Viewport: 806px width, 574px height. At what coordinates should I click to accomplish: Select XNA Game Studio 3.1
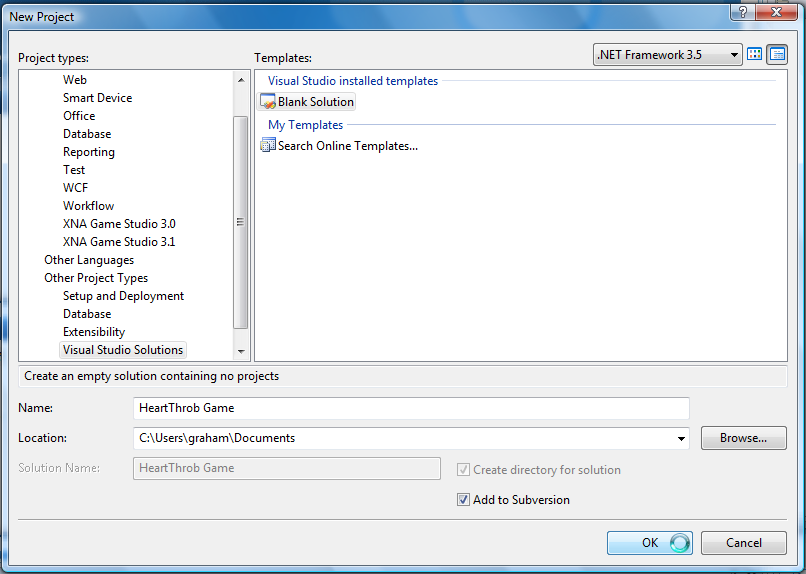[119, 242]
